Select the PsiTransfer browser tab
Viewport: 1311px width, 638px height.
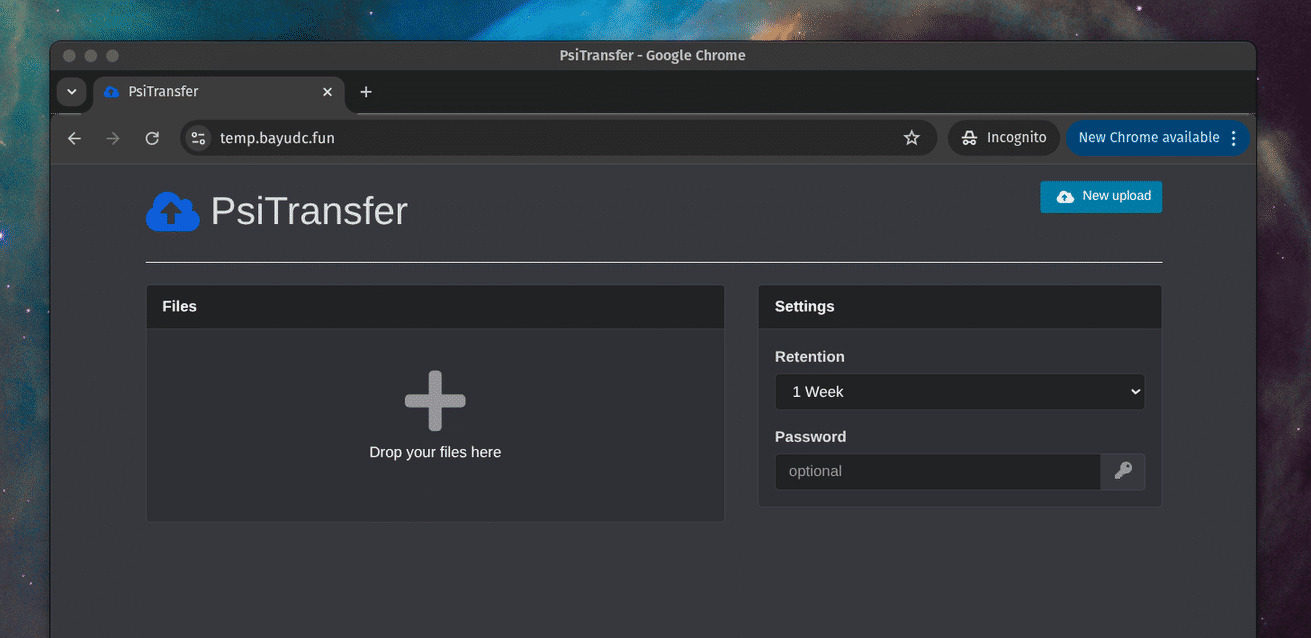point(219,92)
